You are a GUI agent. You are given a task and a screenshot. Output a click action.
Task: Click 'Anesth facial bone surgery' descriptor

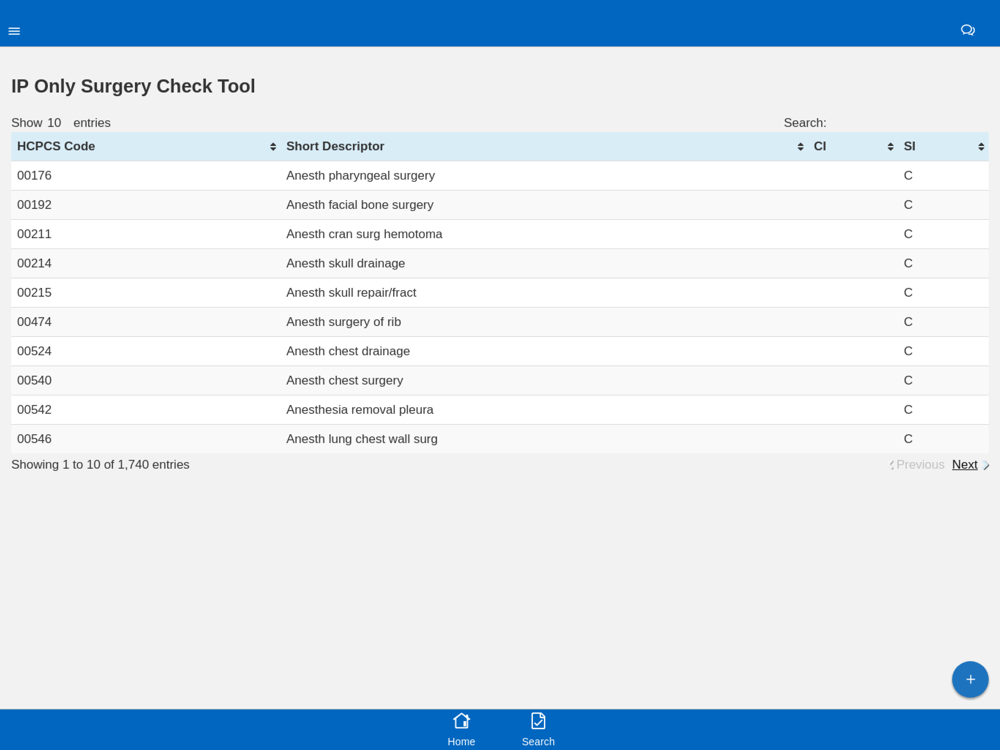click(x=360, y=205)
